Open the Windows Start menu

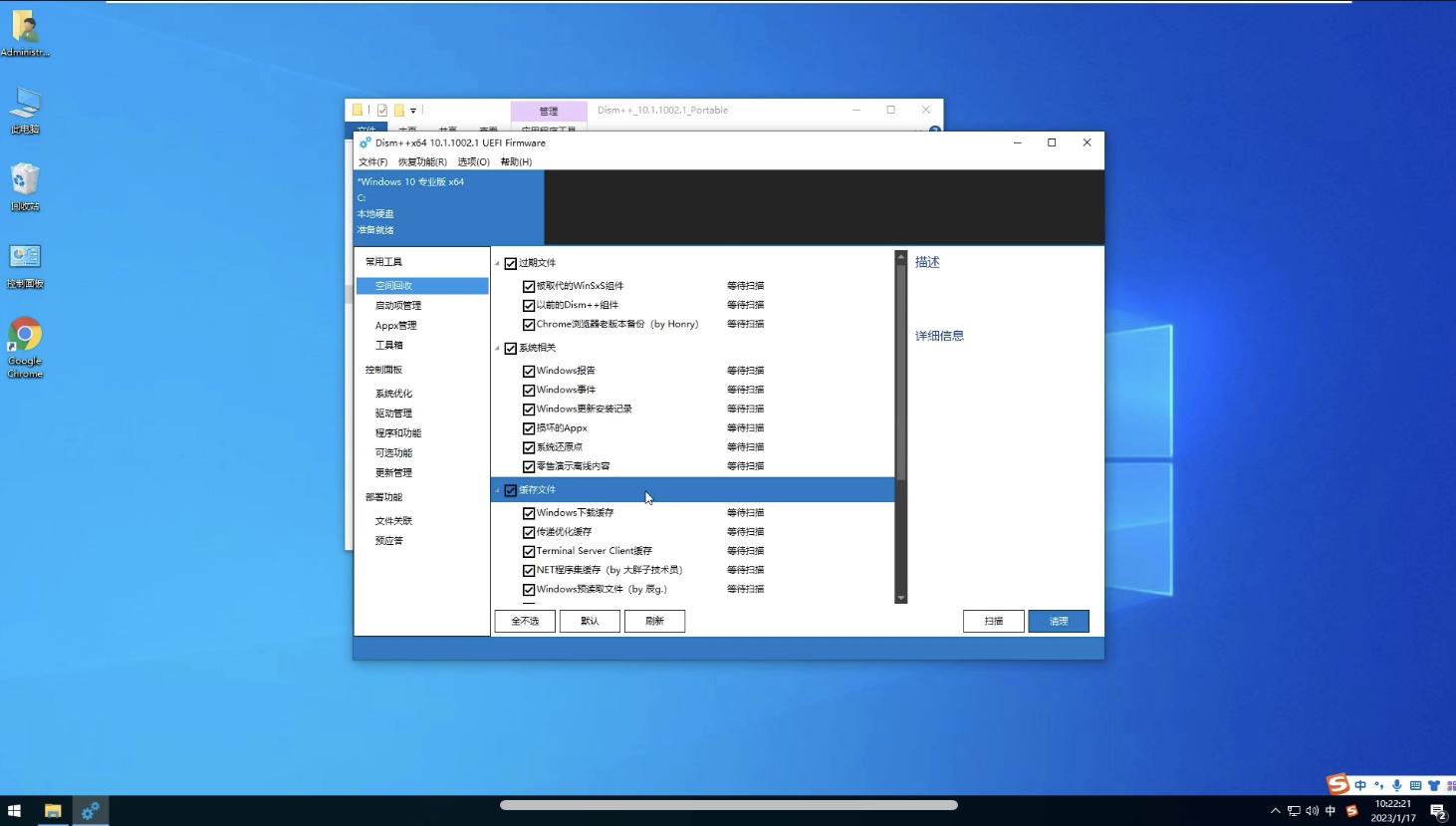pos(14,811)
